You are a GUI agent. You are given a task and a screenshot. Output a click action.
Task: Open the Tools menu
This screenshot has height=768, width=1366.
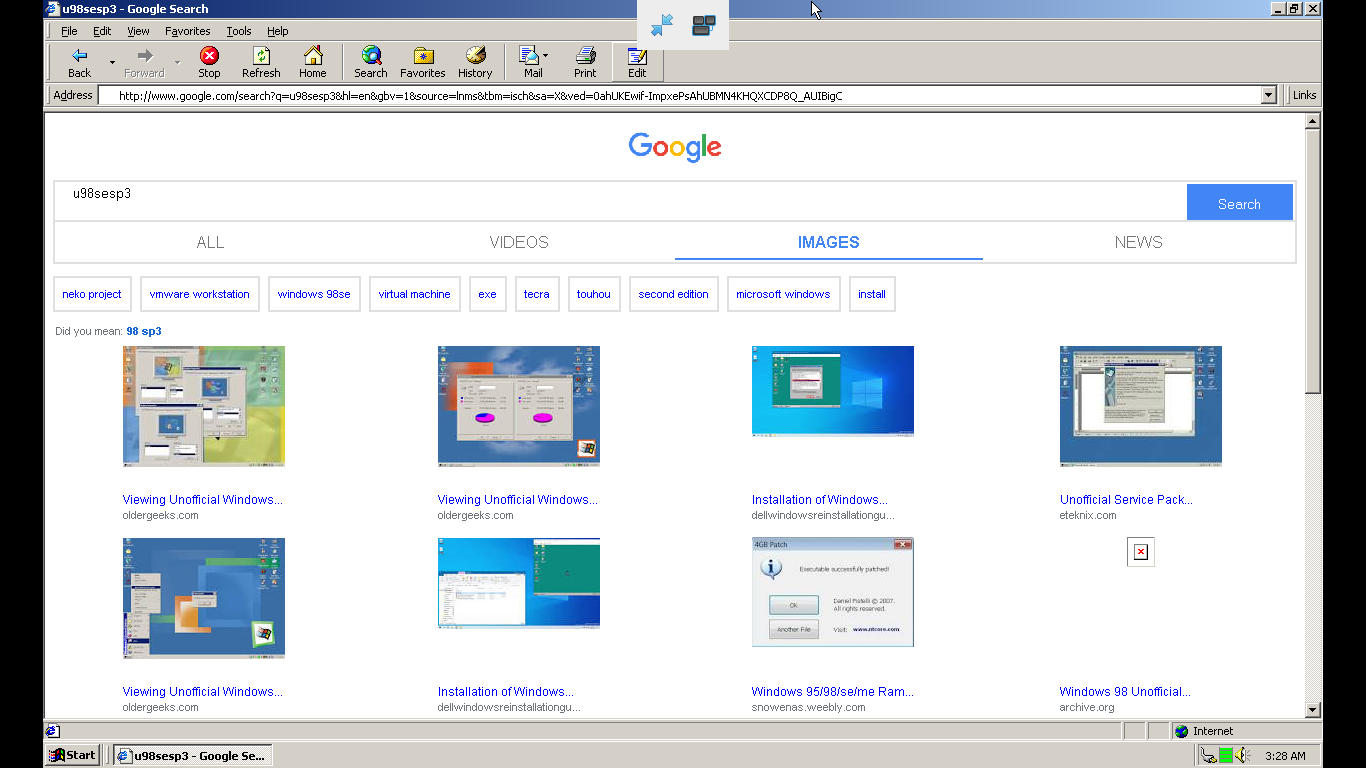tap(239, 31)
